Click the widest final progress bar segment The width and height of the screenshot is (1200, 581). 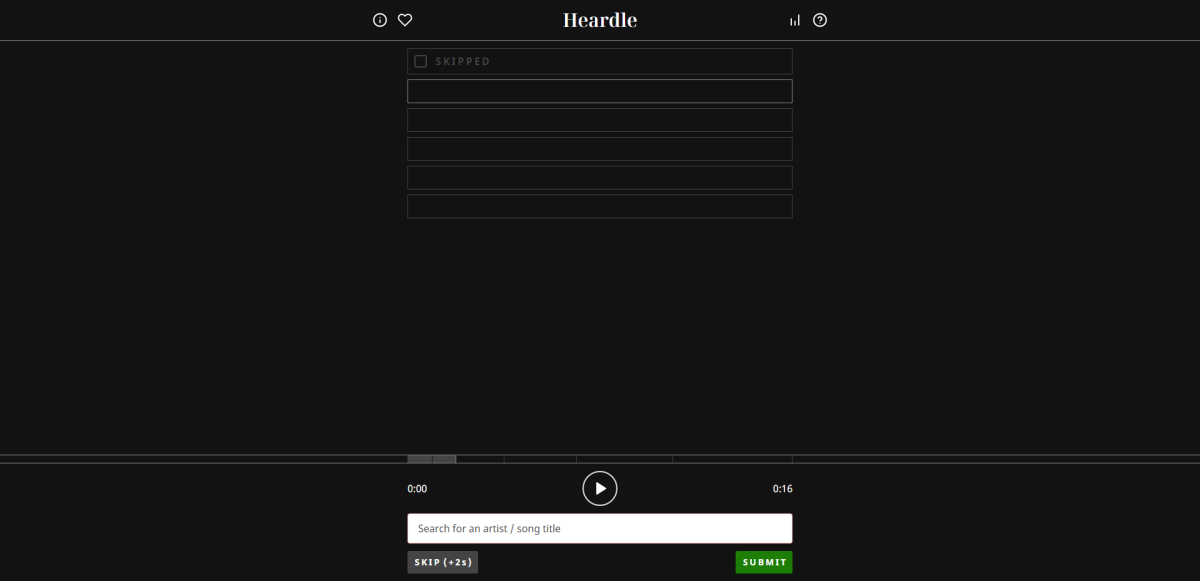coord(732,459)
